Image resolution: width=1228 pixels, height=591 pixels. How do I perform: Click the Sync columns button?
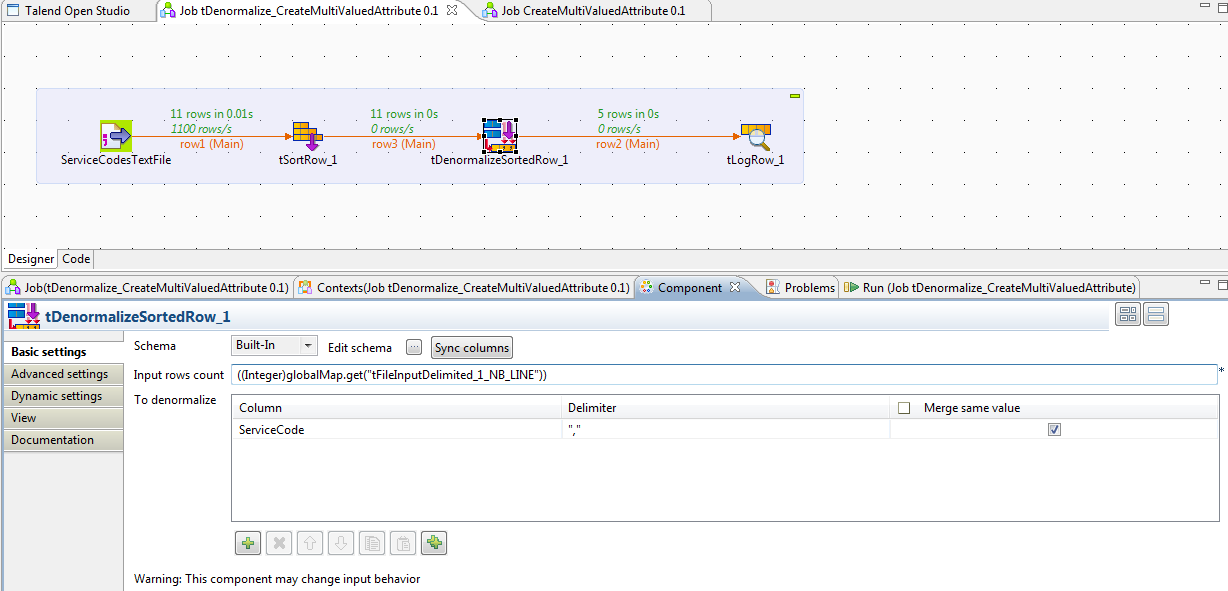pyautogui.click(x=471, y=348)
